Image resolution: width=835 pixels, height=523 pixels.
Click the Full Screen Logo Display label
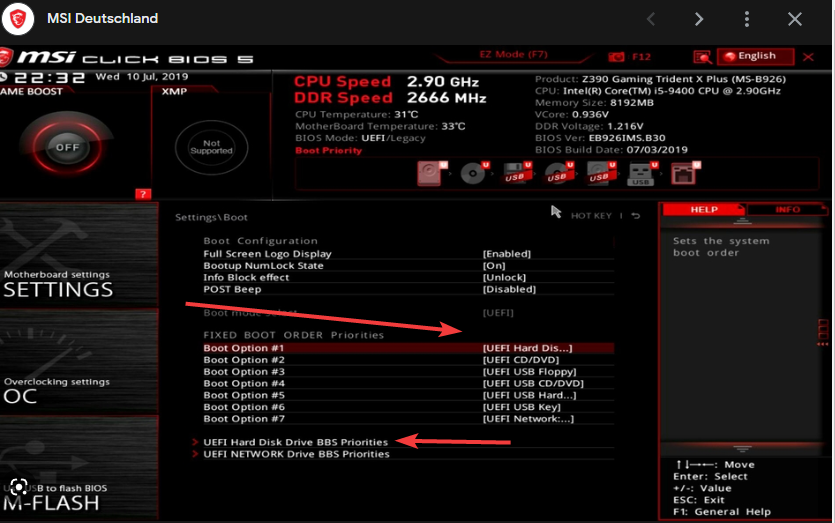click(267, 254)
